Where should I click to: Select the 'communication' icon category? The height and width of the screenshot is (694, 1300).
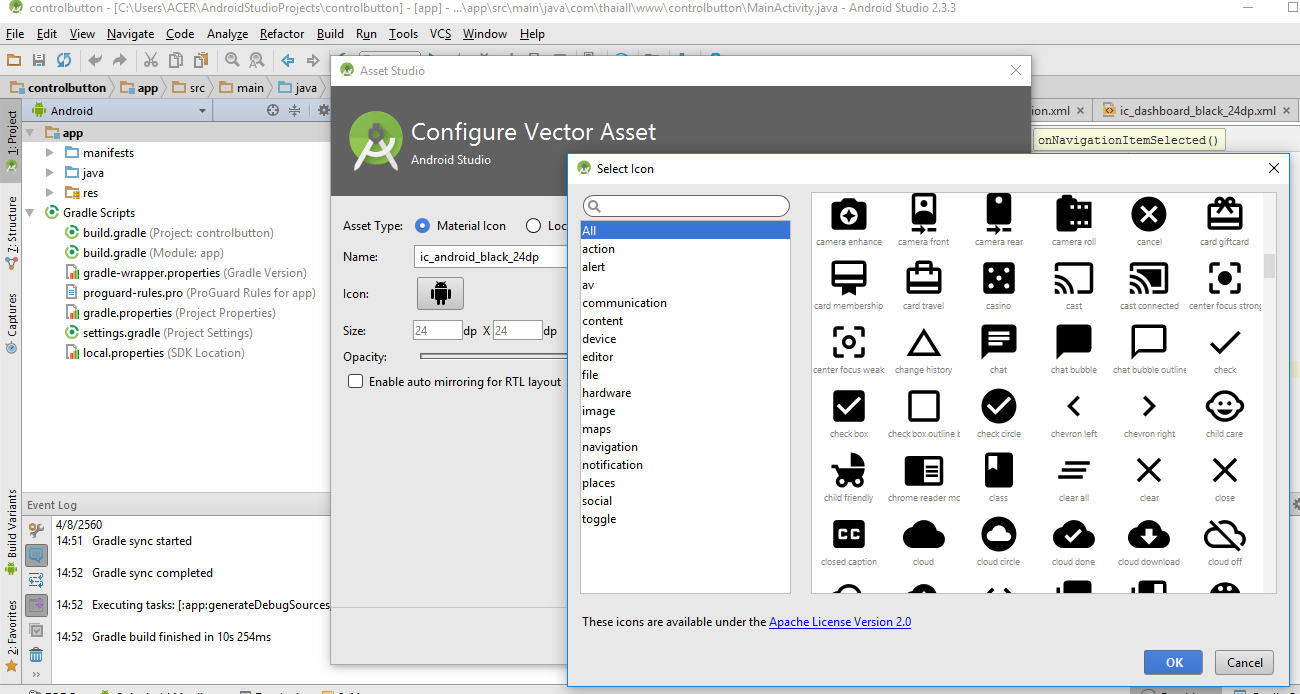click(625, 303)
